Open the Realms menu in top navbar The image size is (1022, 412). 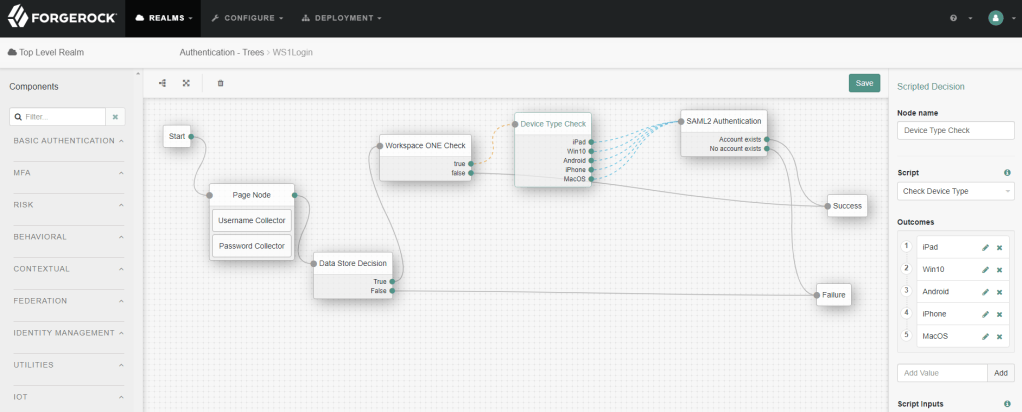164,18
